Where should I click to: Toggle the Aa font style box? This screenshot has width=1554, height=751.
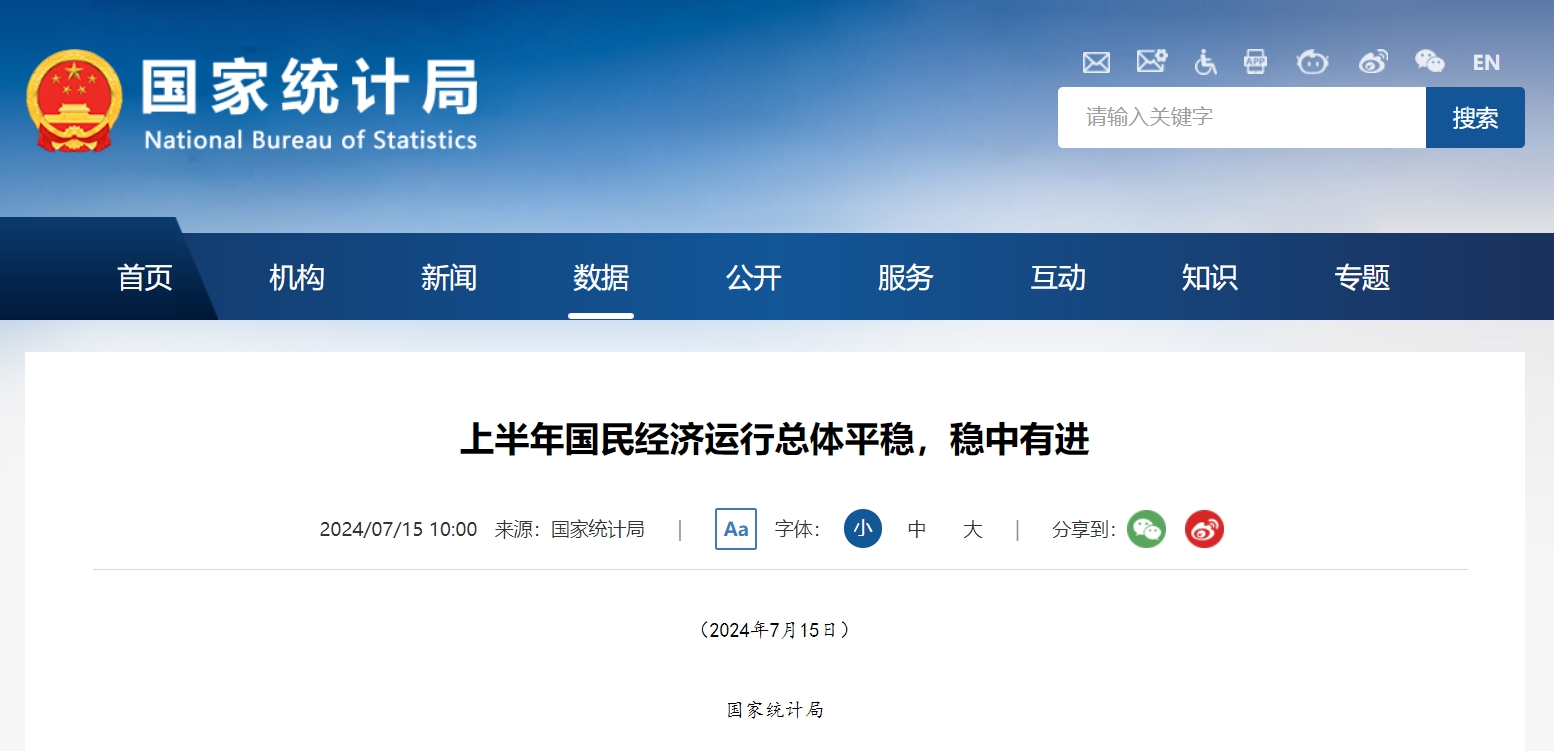pyautogui.click(x=735, y=529)
